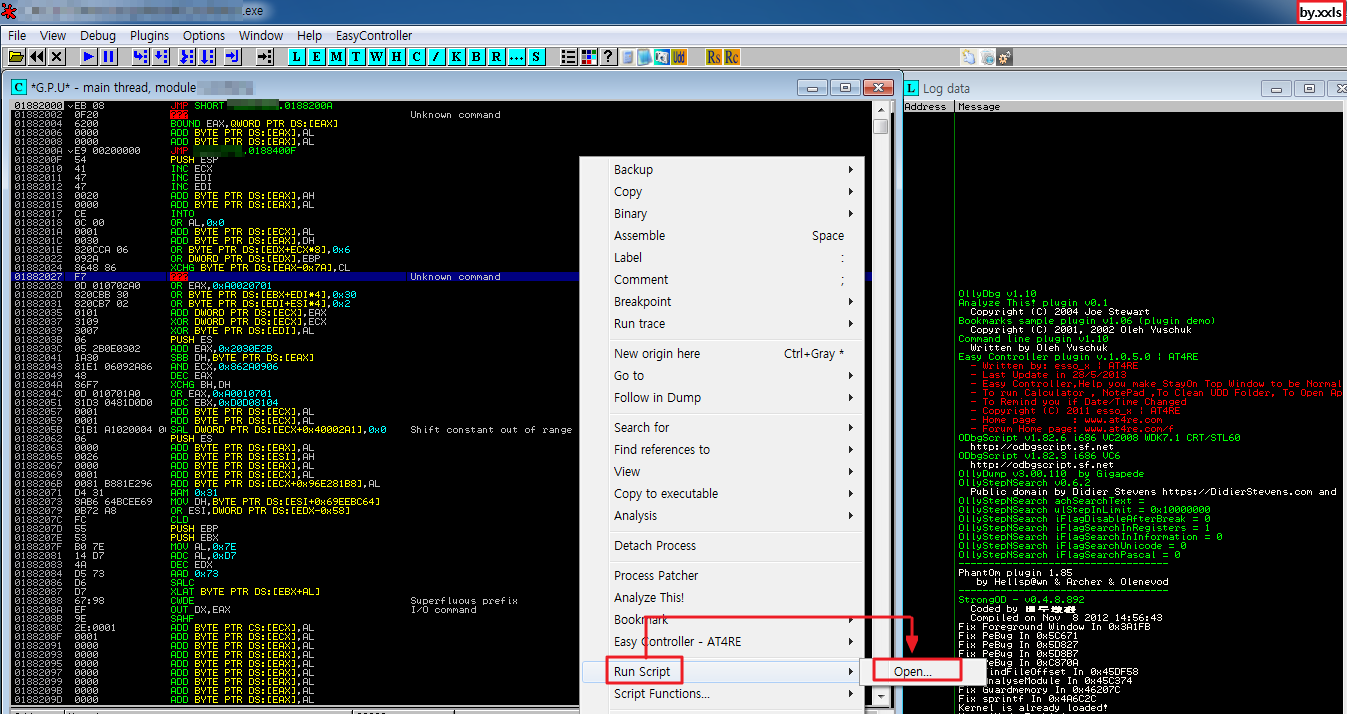
Task: Show Source via S toolbar button
Action: (x=536, y=57)
